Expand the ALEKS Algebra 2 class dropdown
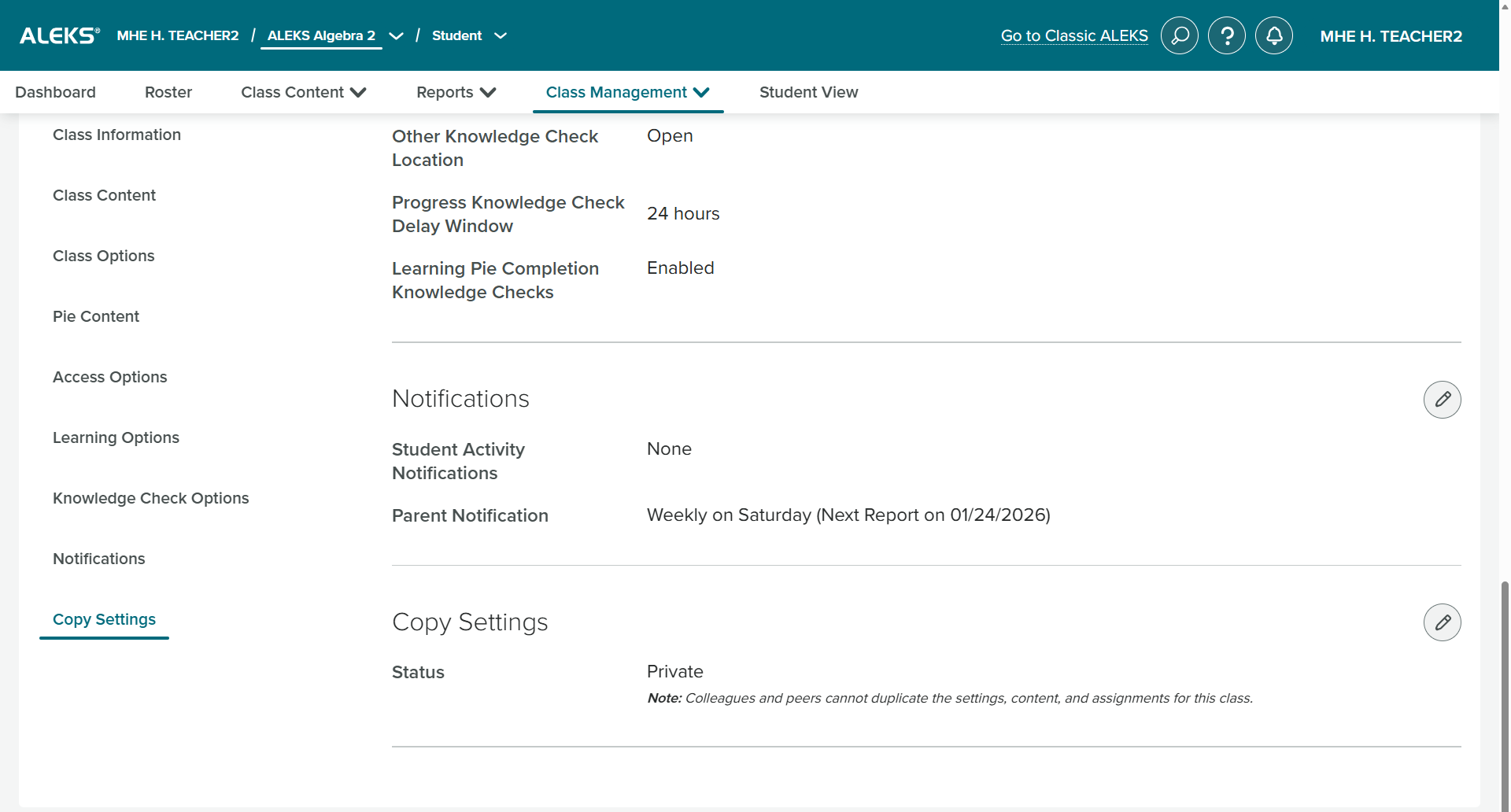Viewport: 1511px width, 812px height. click(x=396, y=36)
